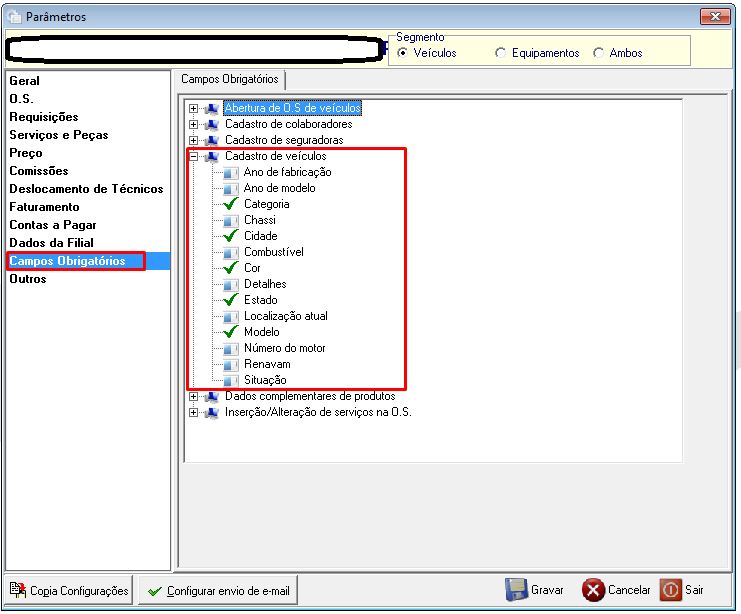Toggle the Chassi field icon
The height and width of the screenshot is (614, 741).
pos(231,220)
